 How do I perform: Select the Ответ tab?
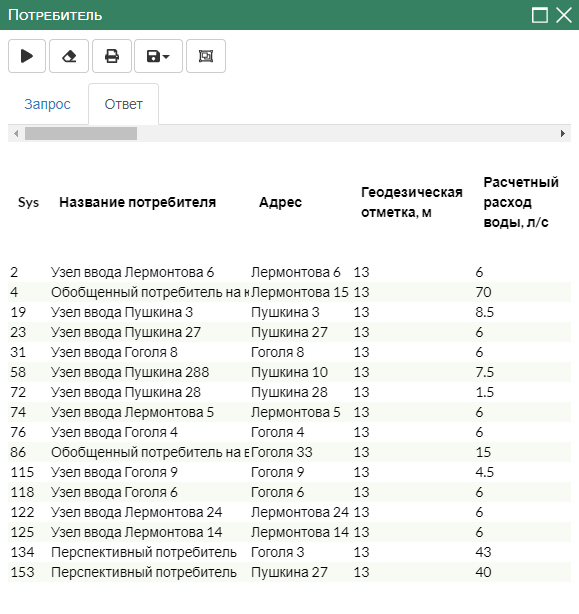pos(123,104)
